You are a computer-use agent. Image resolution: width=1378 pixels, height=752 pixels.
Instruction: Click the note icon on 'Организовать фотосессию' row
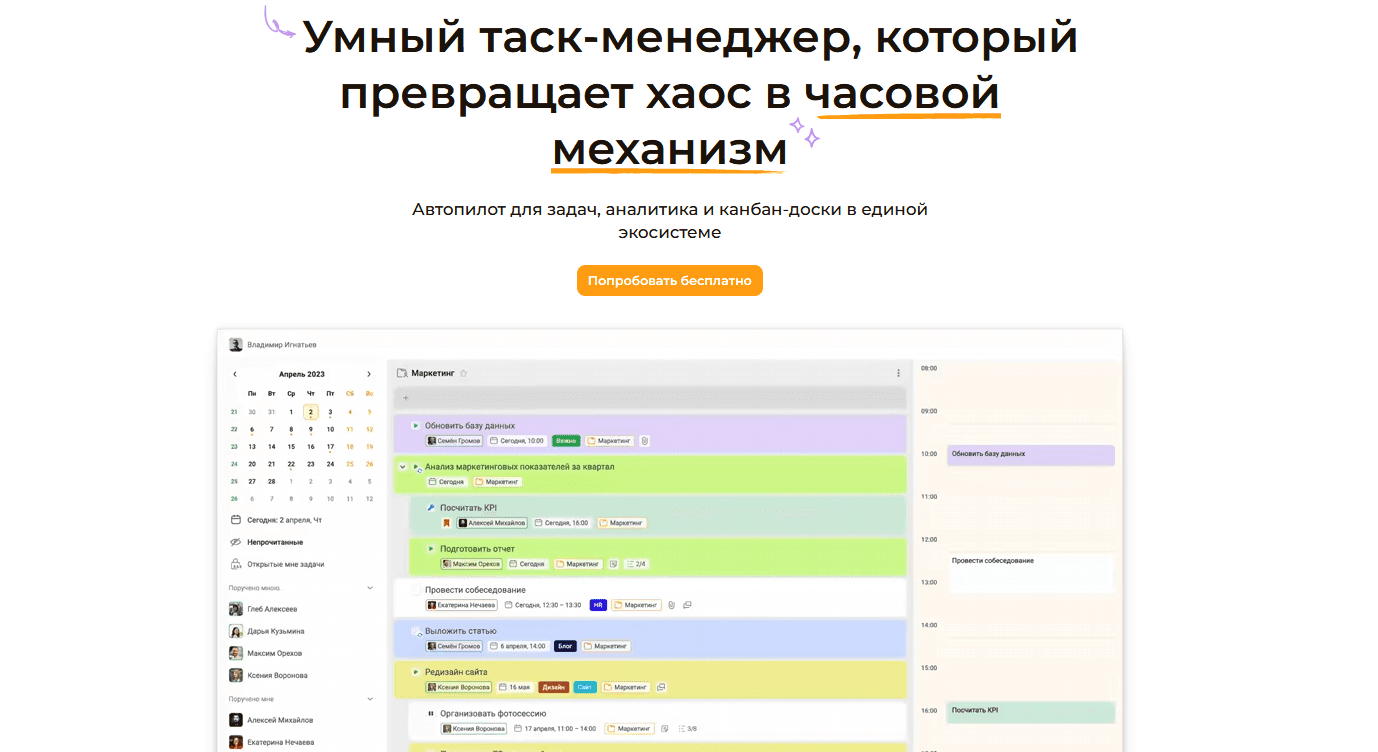click(x=664, y=728)
